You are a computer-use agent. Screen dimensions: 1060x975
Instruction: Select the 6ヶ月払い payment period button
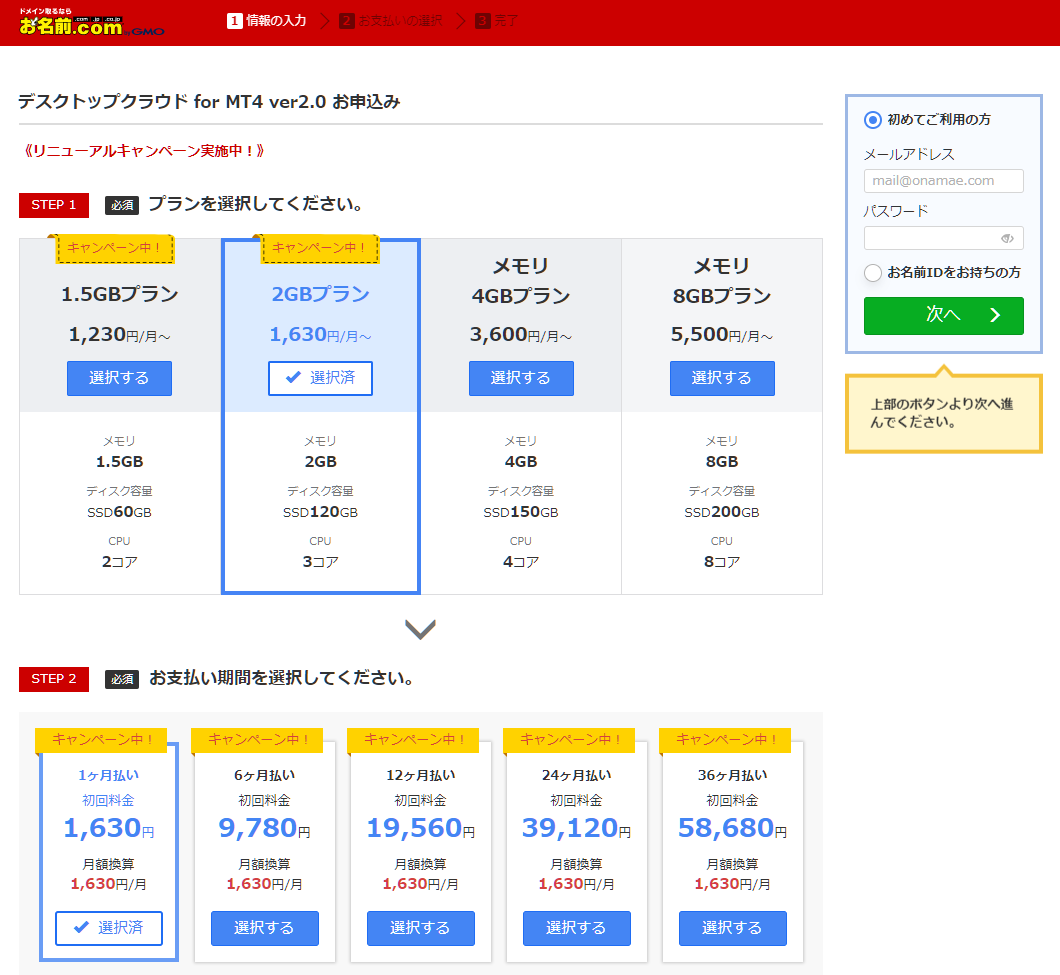pos(264,928)
